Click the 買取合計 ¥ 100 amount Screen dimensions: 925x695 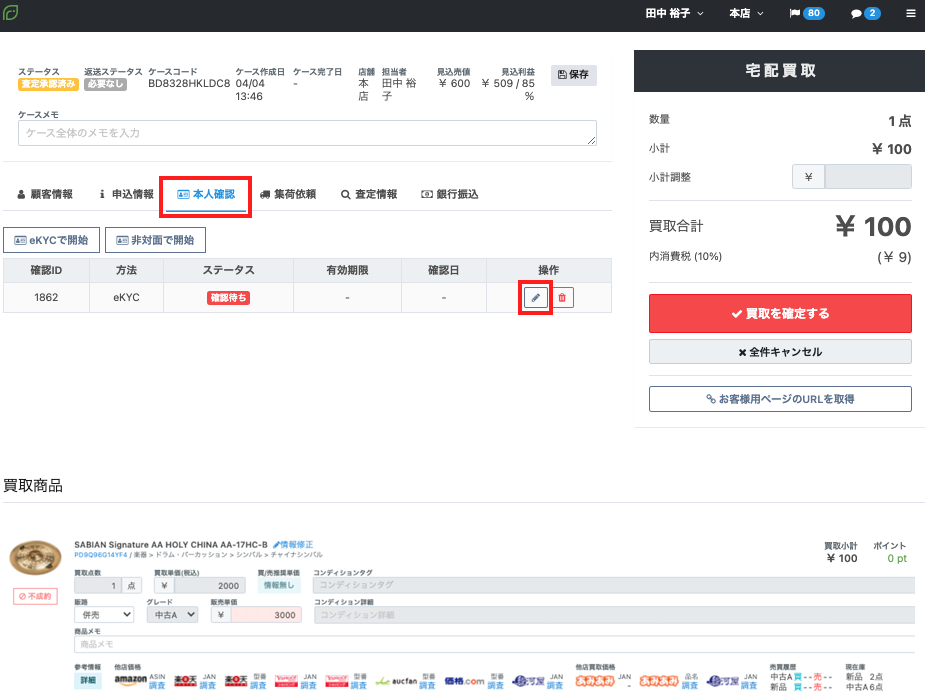click(x=873, y=227)
